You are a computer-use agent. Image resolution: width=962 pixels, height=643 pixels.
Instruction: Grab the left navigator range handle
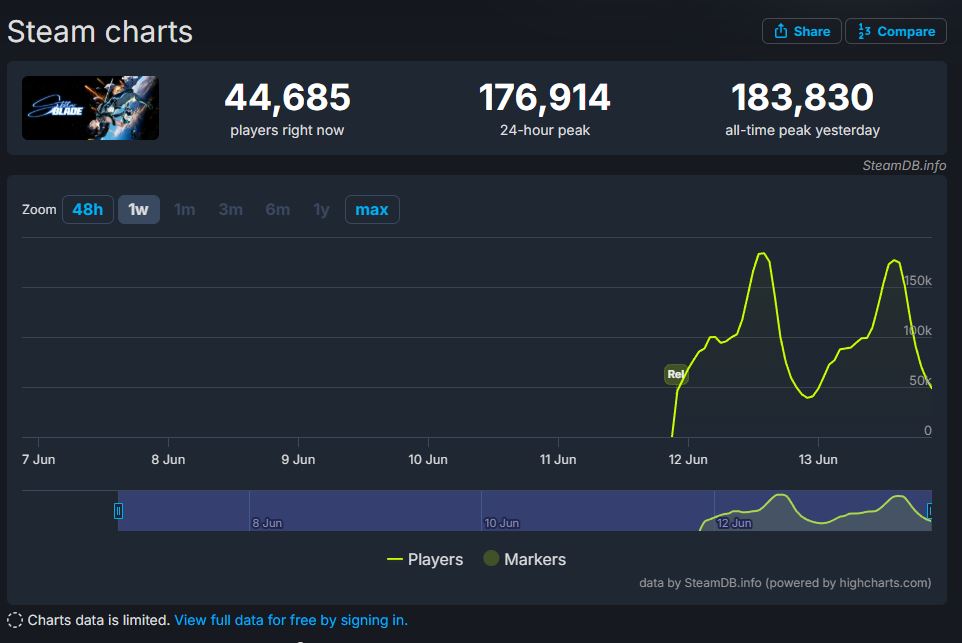coord(118,510)
